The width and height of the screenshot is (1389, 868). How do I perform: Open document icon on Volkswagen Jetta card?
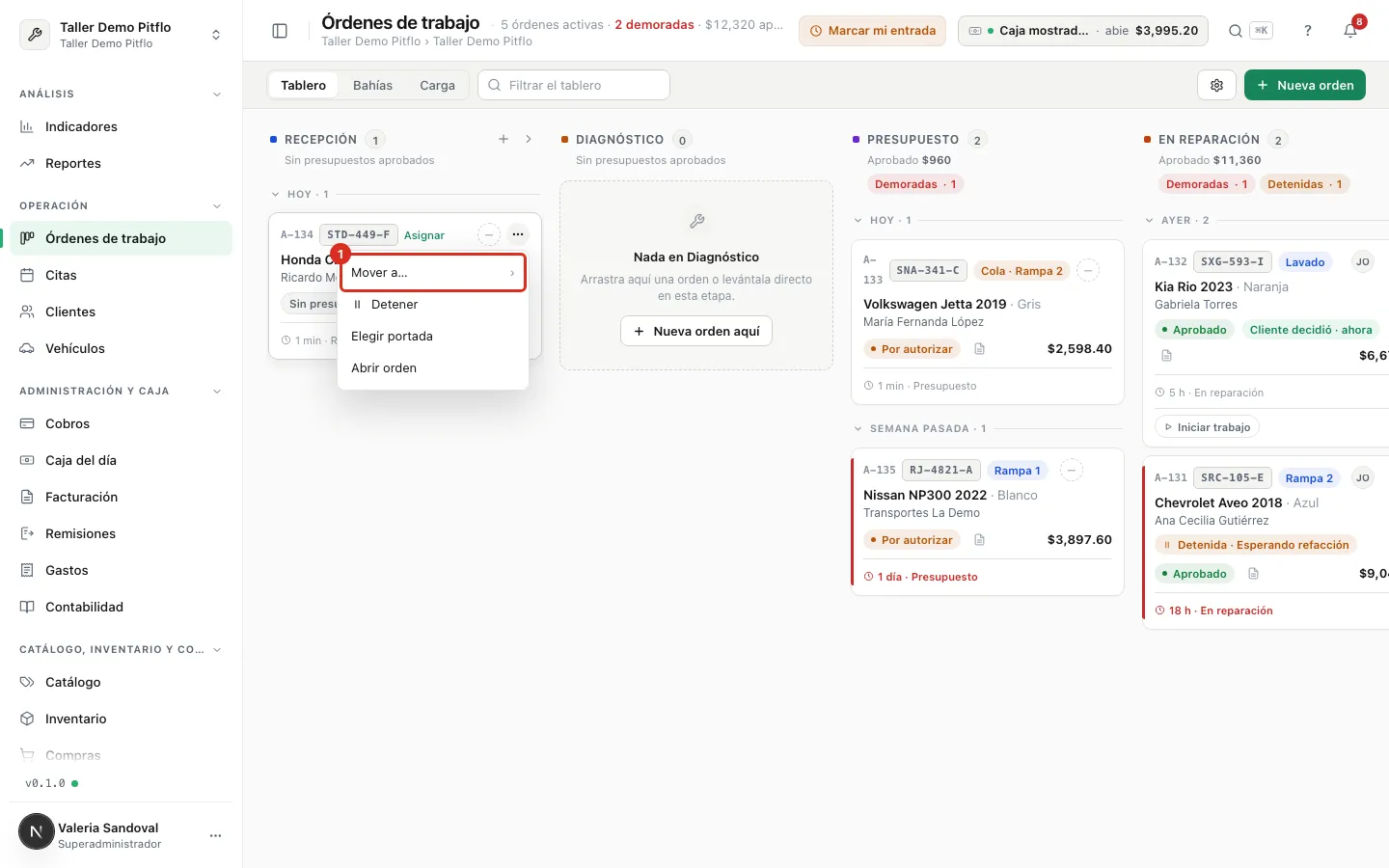tap(980, 349)
